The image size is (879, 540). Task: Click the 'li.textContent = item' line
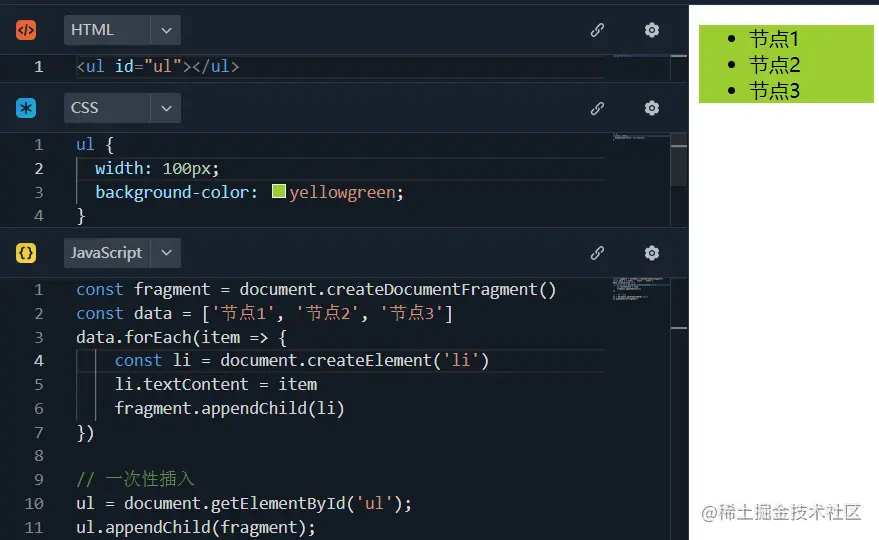pos(216,384)
